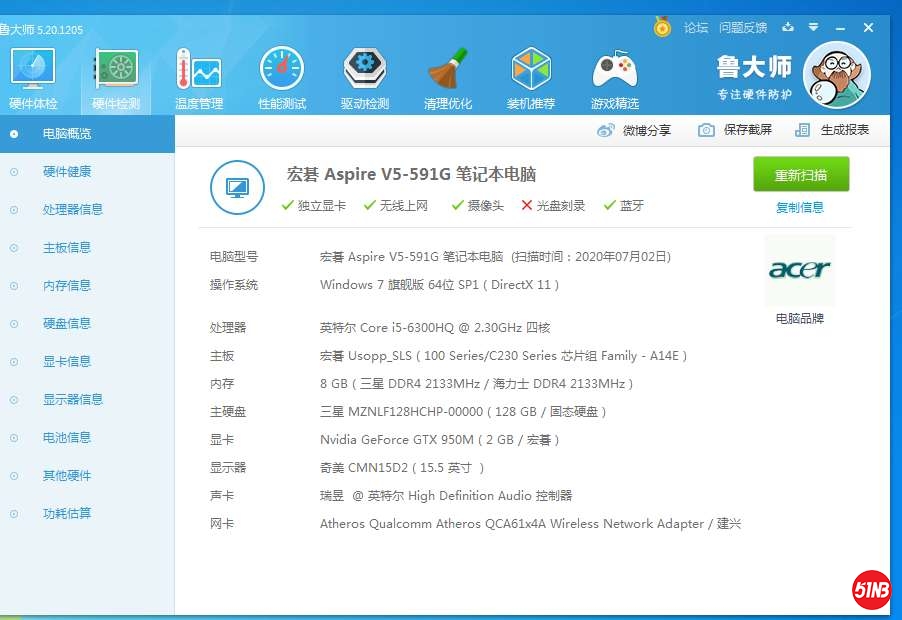This screenshot has width=902, height=620.
Task: Go to 电池信息 sidebar item
Action: pyautogui.click(x=67, y=437)
